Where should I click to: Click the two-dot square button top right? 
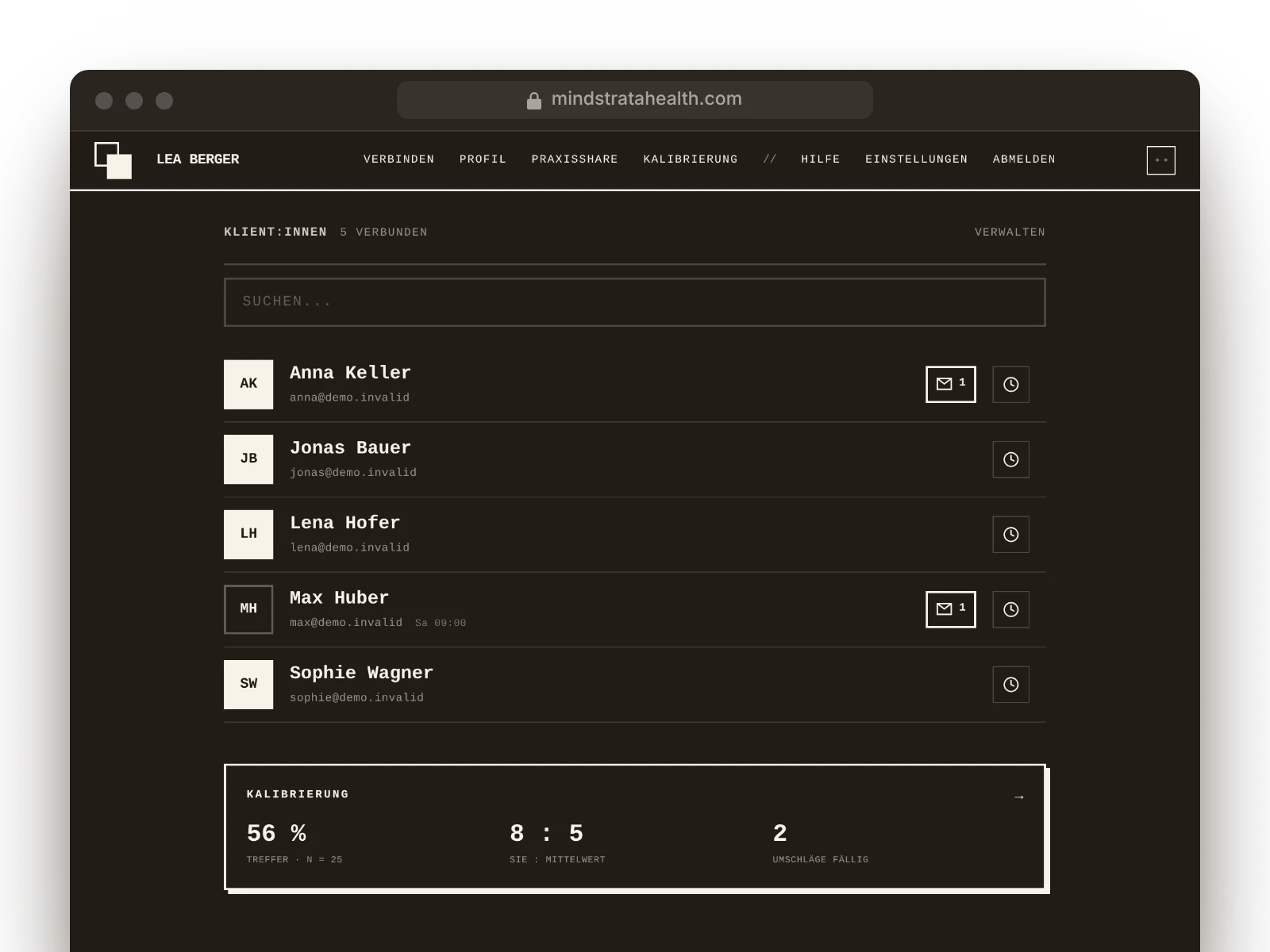(1160, 160)
